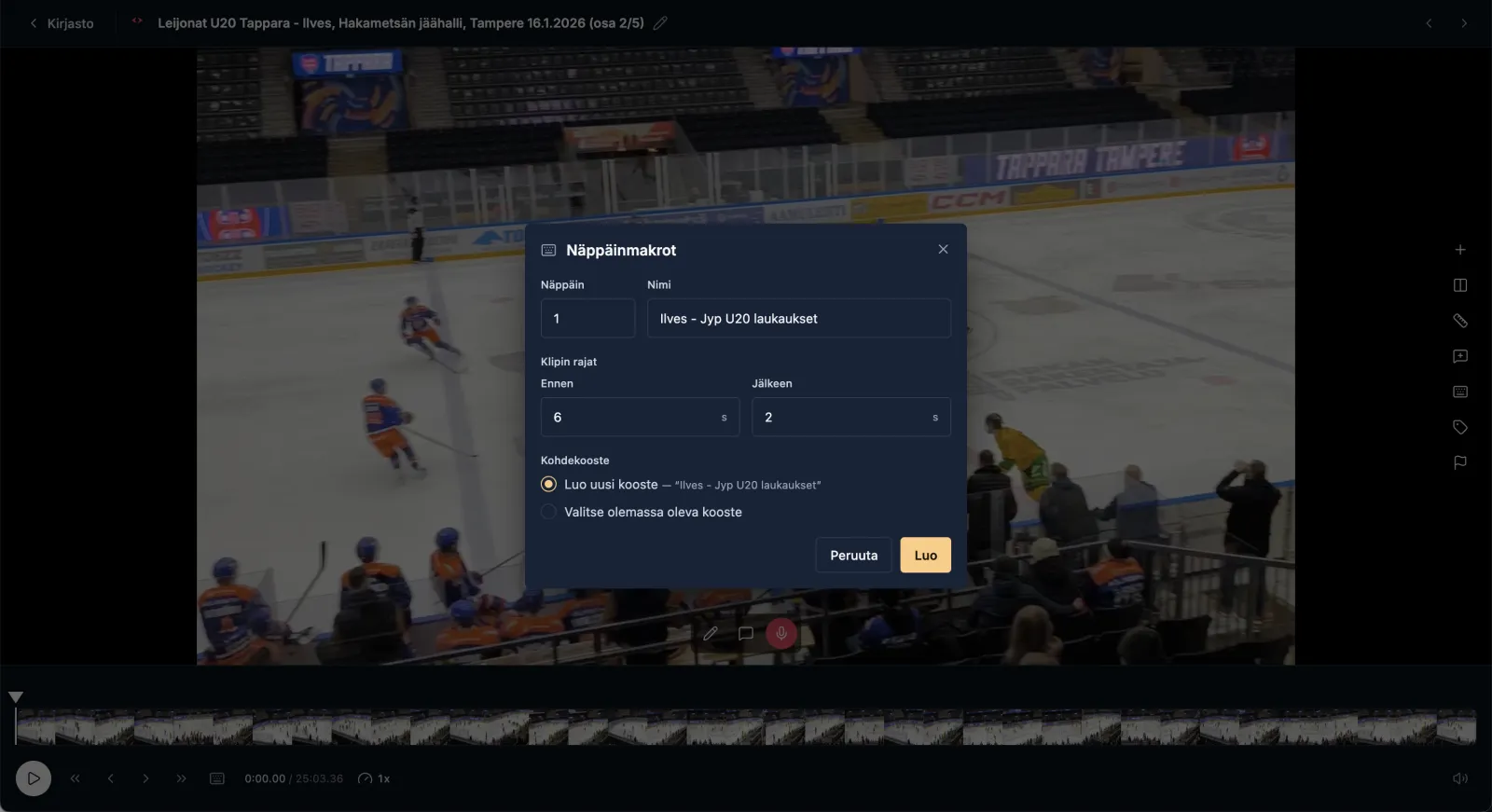The height and width of the screenshot is (812, 1492).
Task: Focus the Nimi name input field
Action: (799, 319)
